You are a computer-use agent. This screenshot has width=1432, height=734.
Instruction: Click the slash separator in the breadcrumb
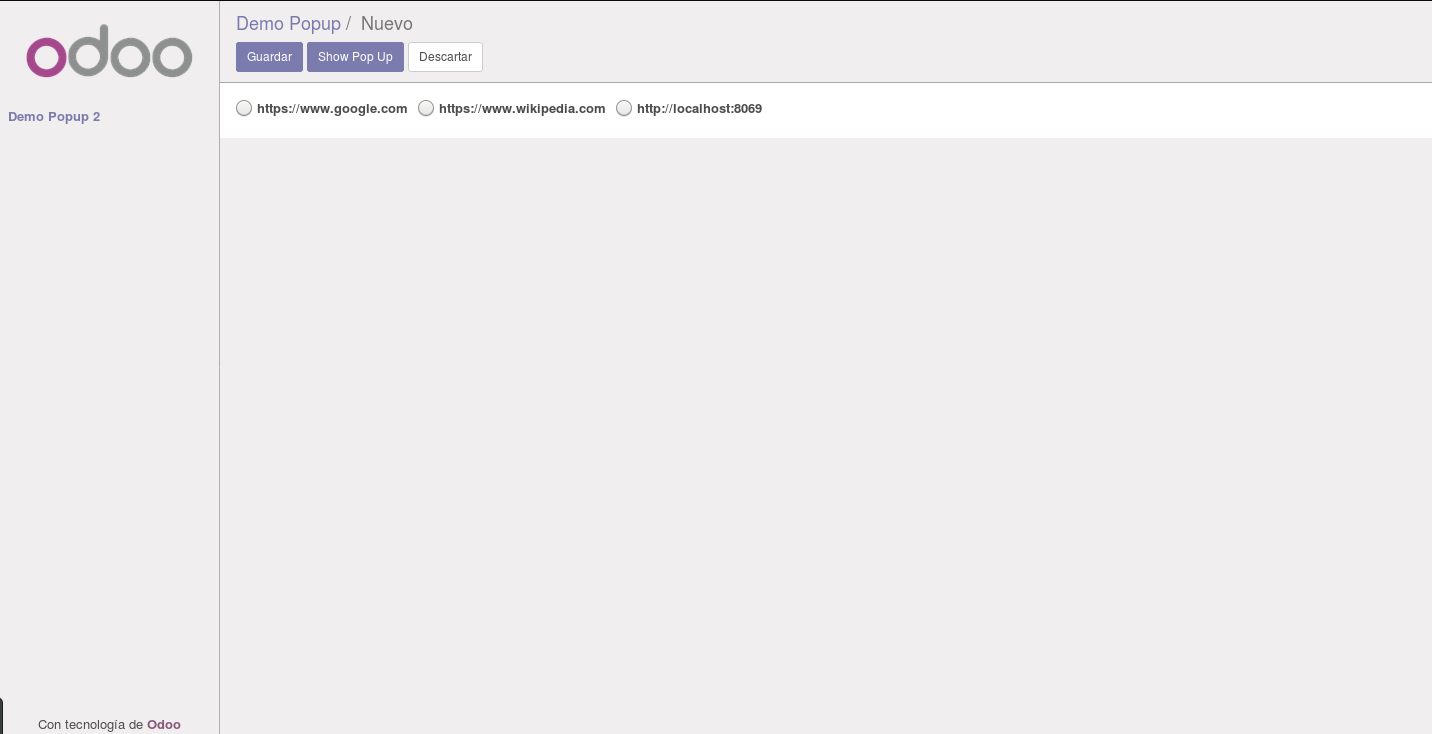pos(348,23)
